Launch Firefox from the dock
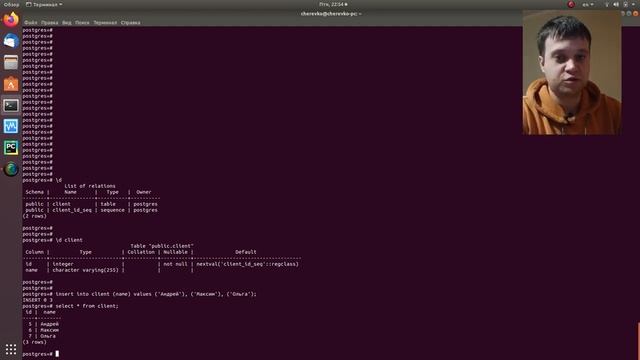 pos(11,19)
